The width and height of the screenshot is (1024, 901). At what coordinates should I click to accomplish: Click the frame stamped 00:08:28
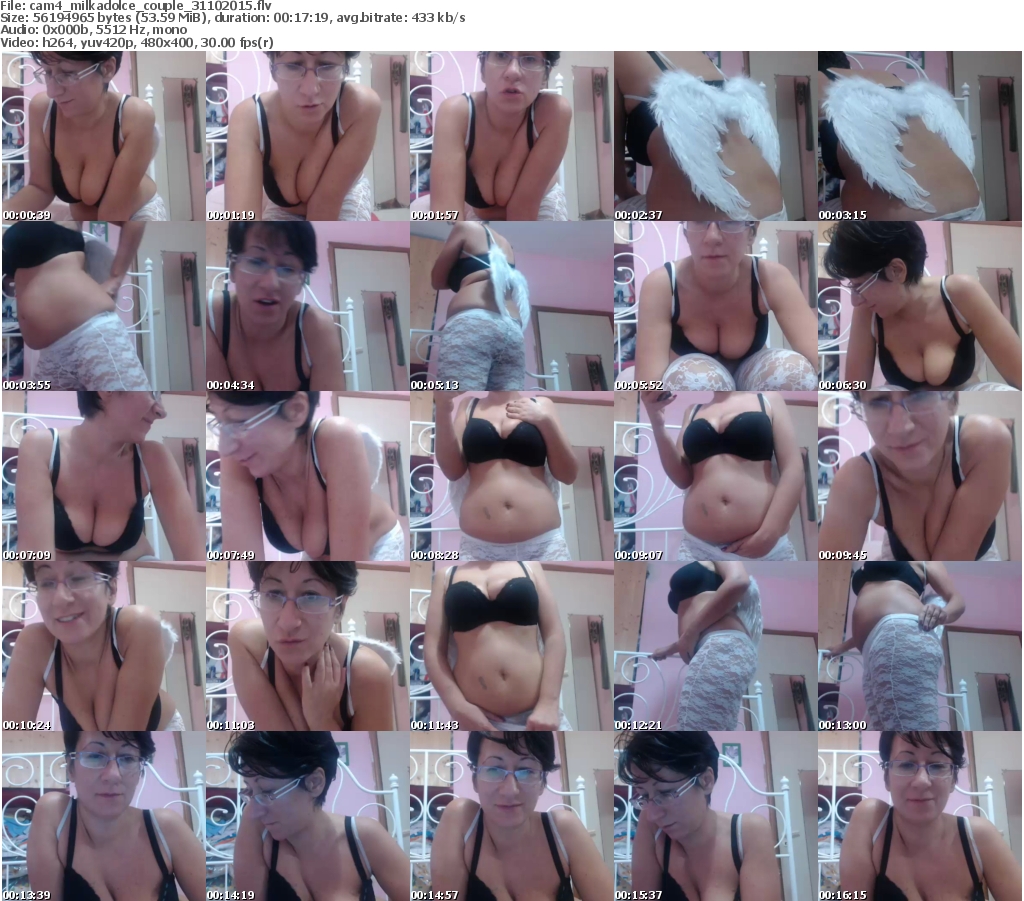[x=511, y=476]
